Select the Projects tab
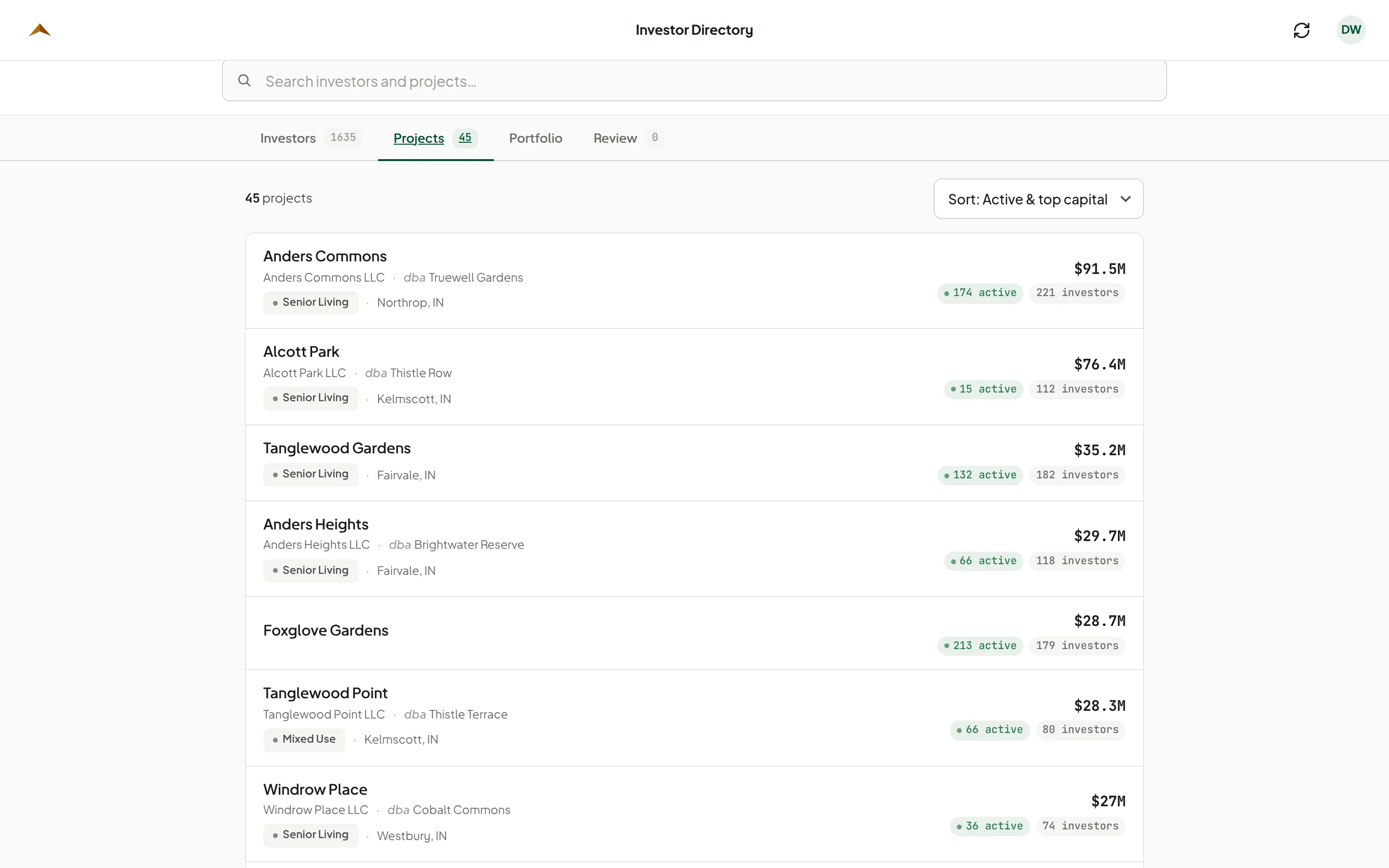Image resolution: width=1389 pixels, height=868 pixels. (435, 138)
